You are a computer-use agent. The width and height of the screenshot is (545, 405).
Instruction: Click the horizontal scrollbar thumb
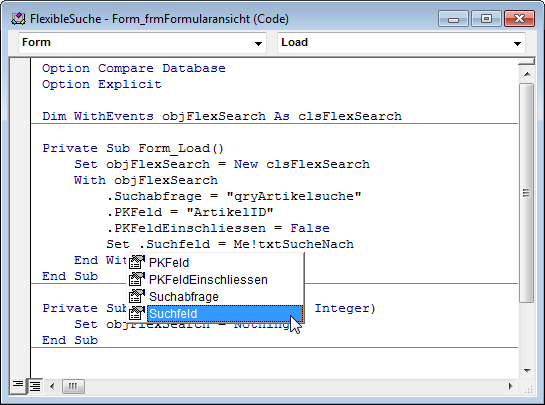coord(73,386)
